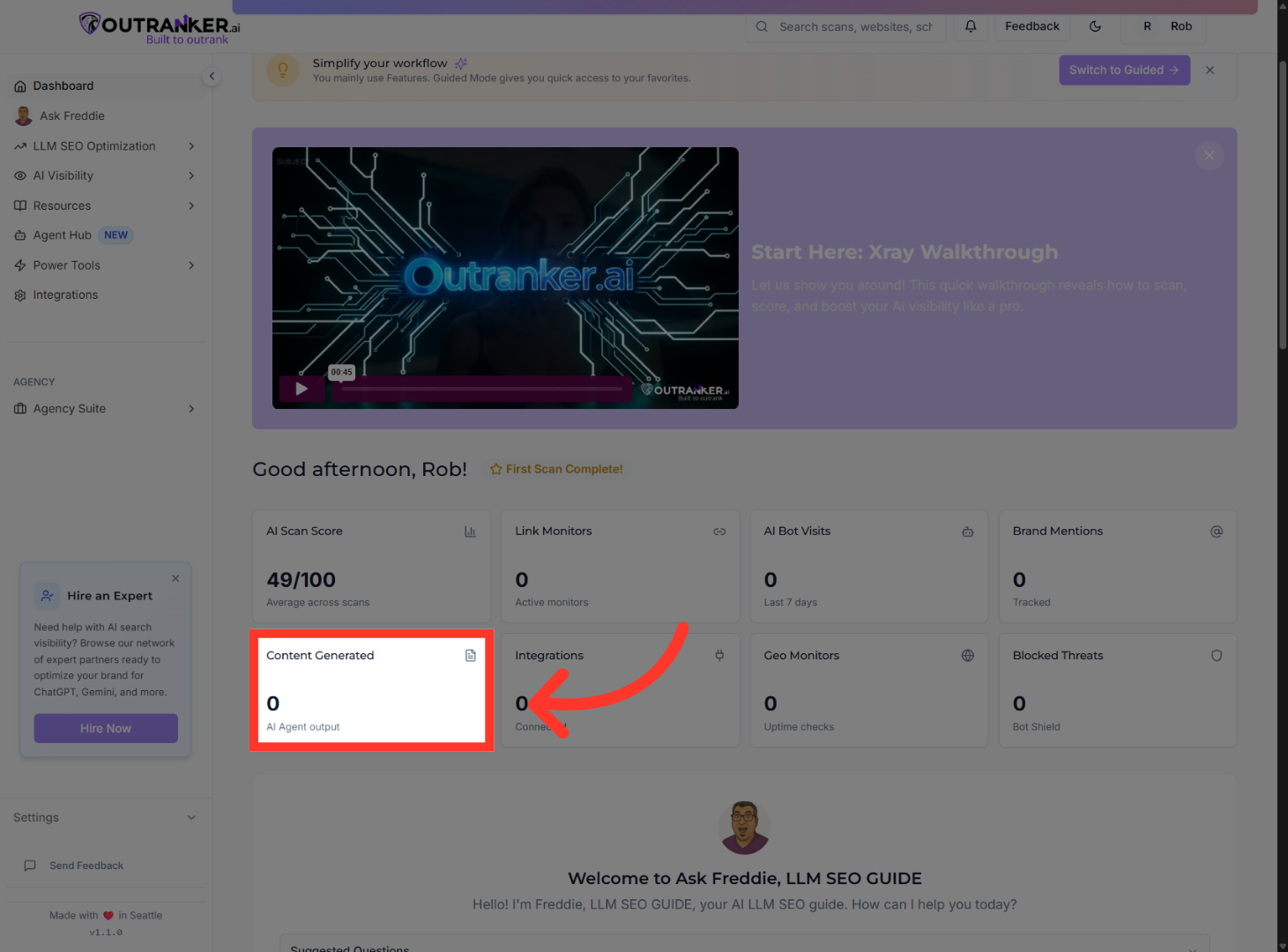Click the Outranker.ai logo
This screenshot has height=952, width=1288.
160,27
